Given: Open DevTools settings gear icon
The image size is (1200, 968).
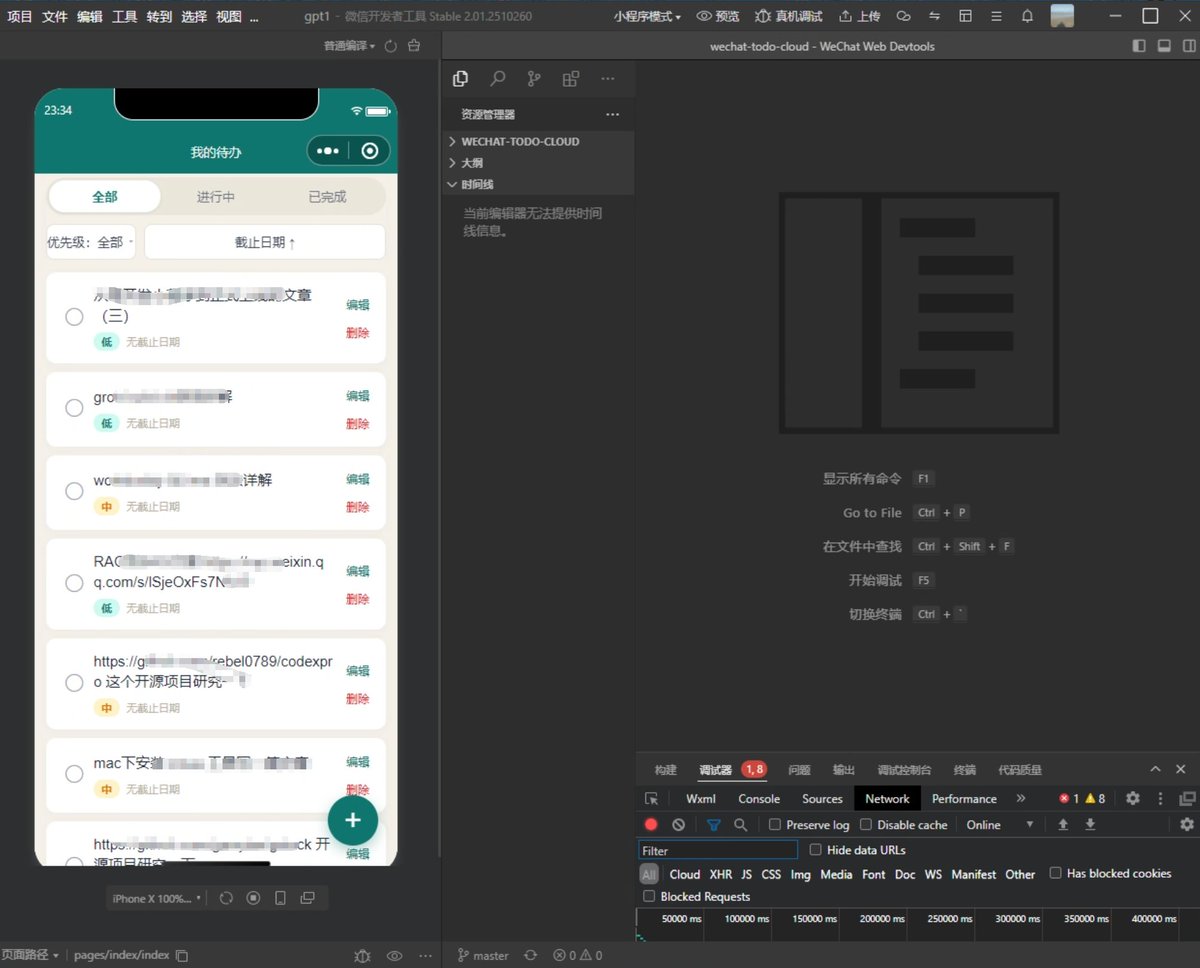Looking at the screenshot, I should pos(1132,798).
